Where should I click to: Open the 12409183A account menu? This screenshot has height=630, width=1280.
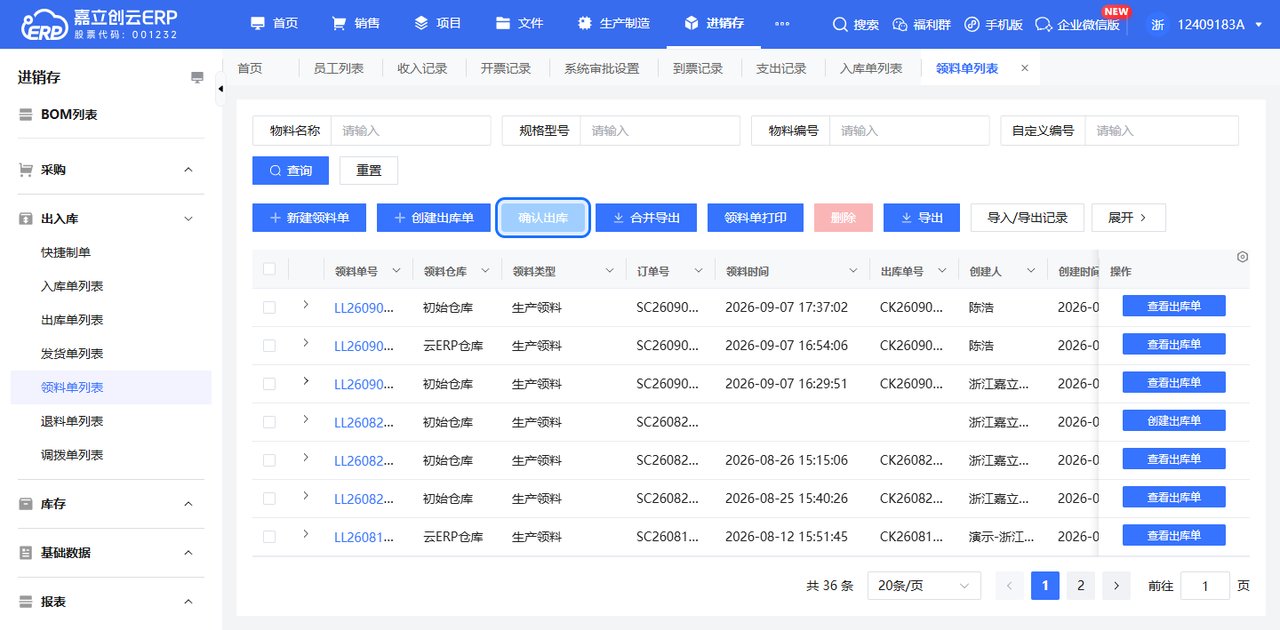click(1208, 24)
